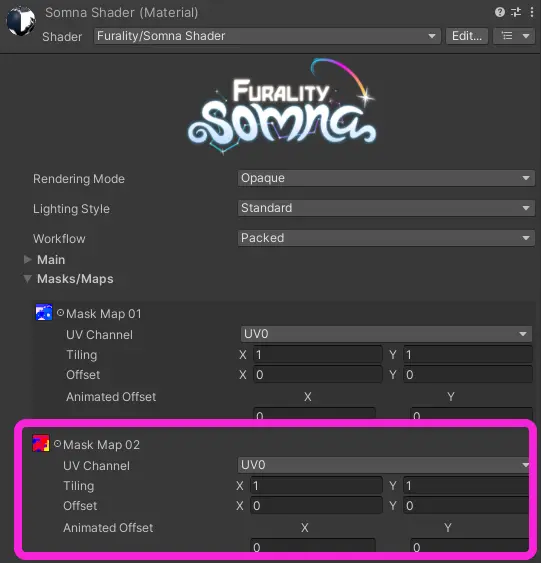Open the three-dot material context menu
541x563 pixels.
coord(532,12)
